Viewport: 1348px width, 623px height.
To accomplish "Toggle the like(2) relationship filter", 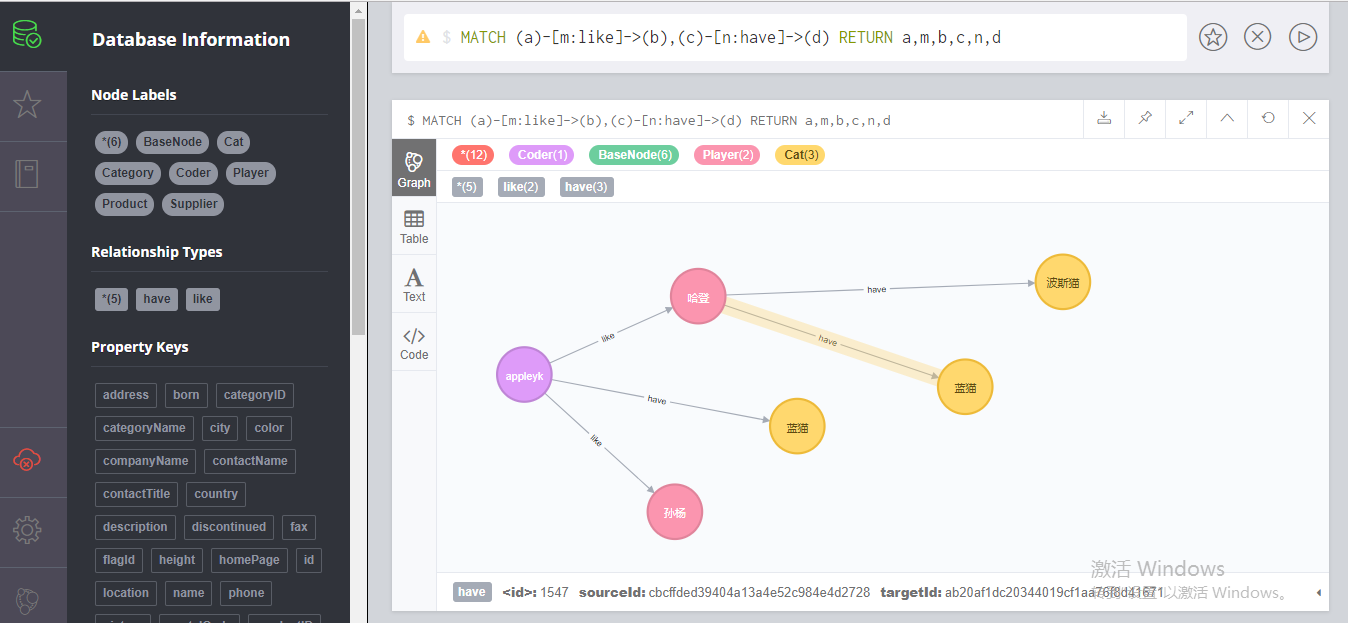I will pos(521,186).
